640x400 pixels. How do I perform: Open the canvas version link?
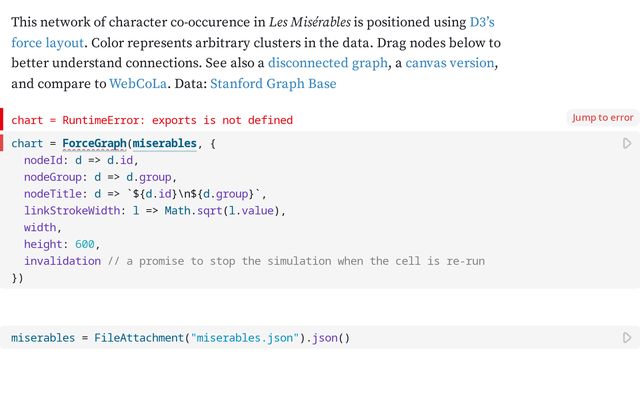click(x=450, y=63)
